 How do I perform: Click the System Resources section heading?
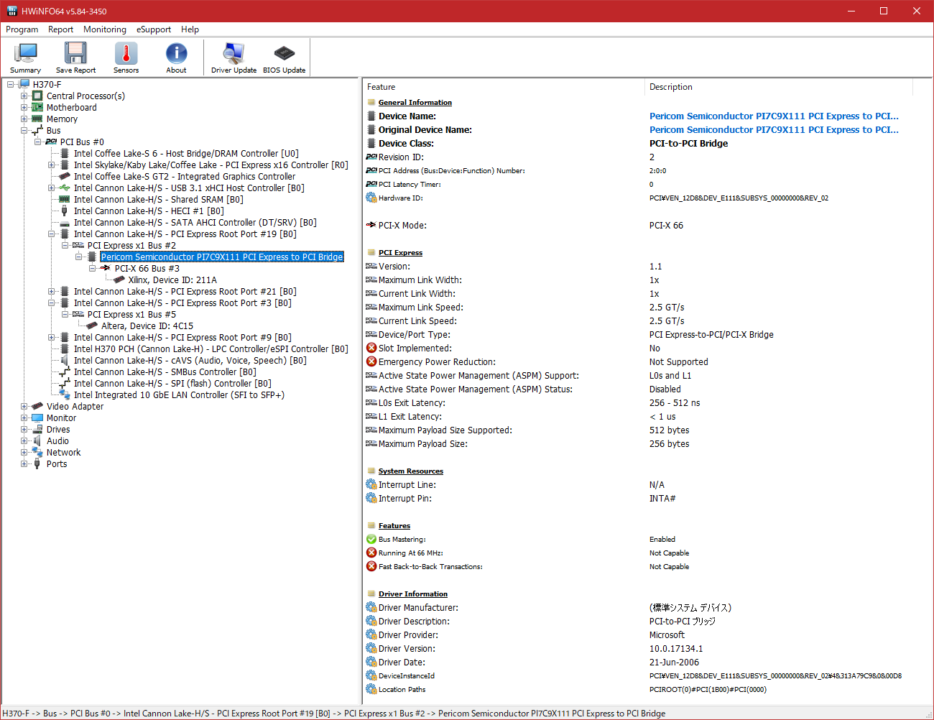pyautogui.click(x=411, y=471)
